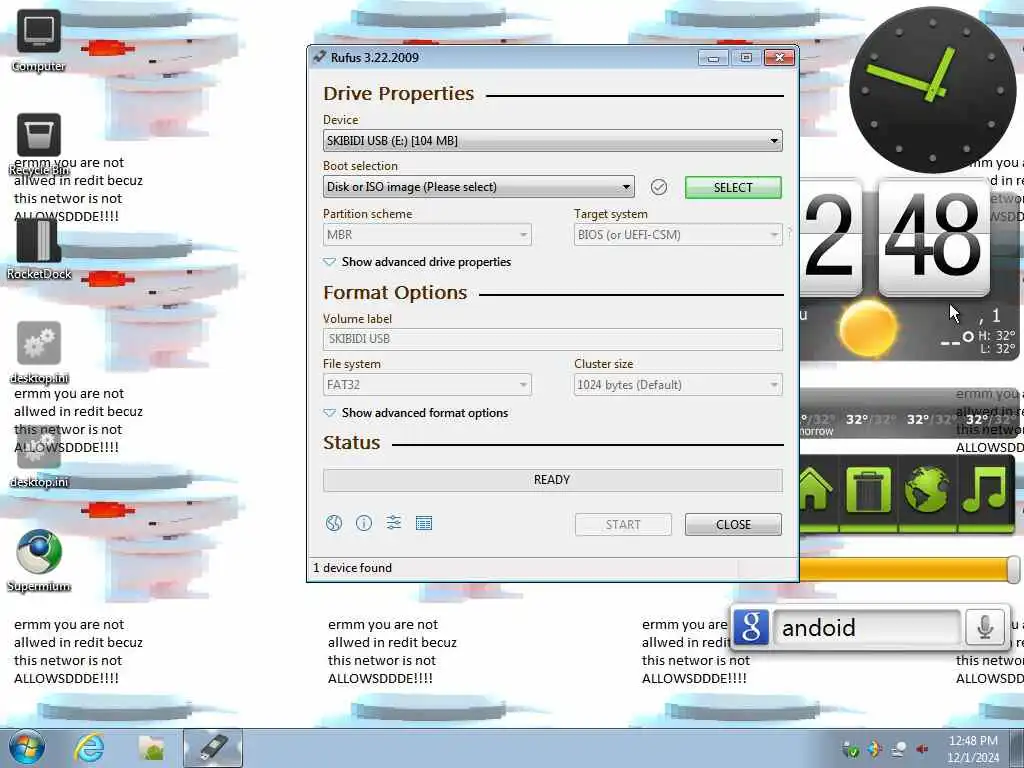Screen dimensions: 1024x768
Task: Click the analog clock widget
Action: (933, 90)
